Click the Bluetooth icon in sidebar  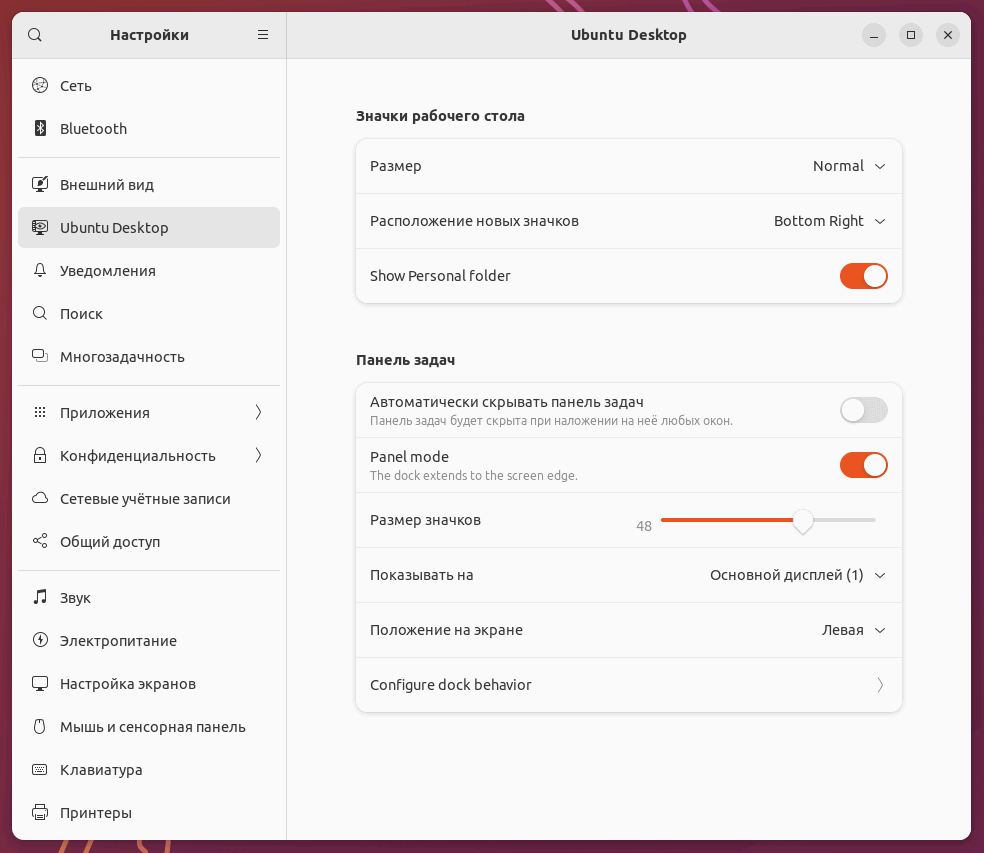40,129
